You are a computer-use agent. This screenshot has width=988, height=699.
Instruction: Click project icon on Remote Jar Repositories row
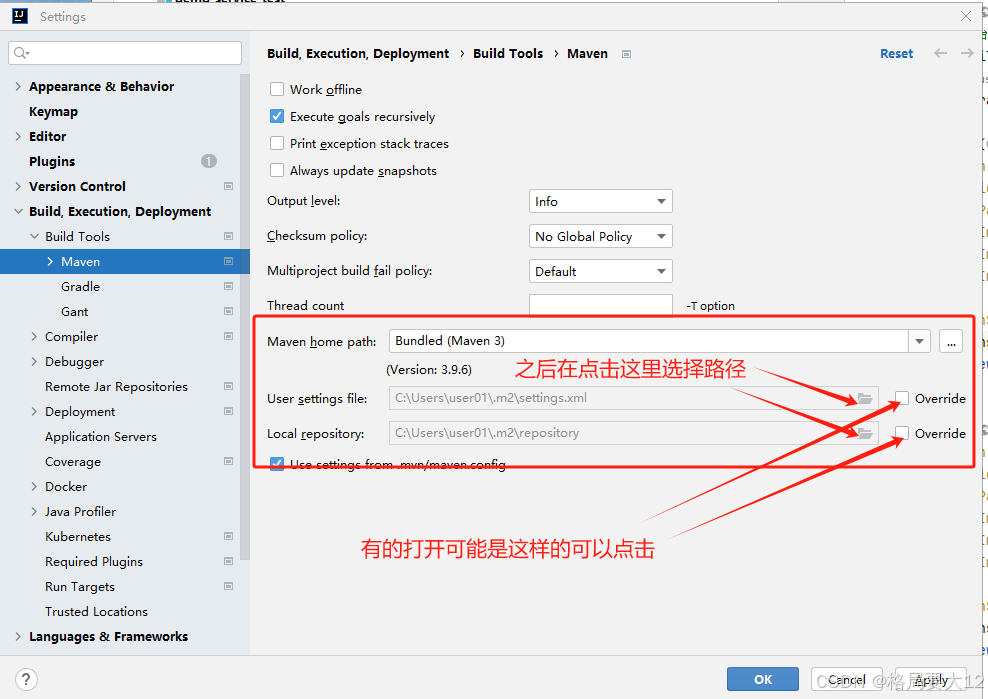pos(229,386)
